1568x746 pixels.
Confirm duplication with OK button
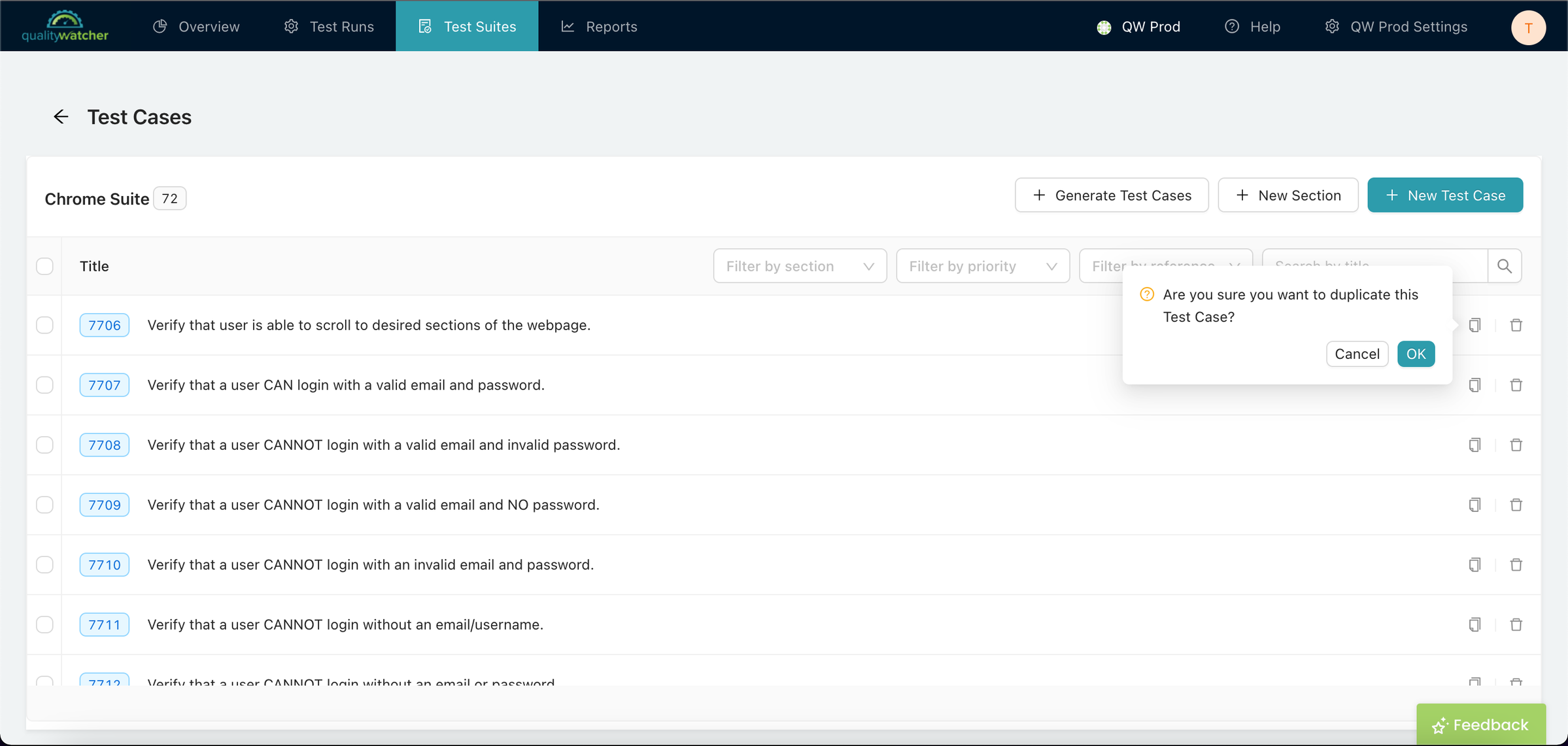[1416, 354]
